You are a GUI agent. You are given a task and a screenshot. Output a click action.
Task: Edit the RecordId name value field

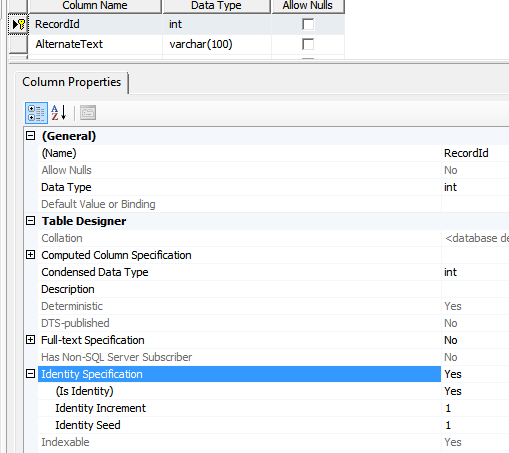(475, 153)
